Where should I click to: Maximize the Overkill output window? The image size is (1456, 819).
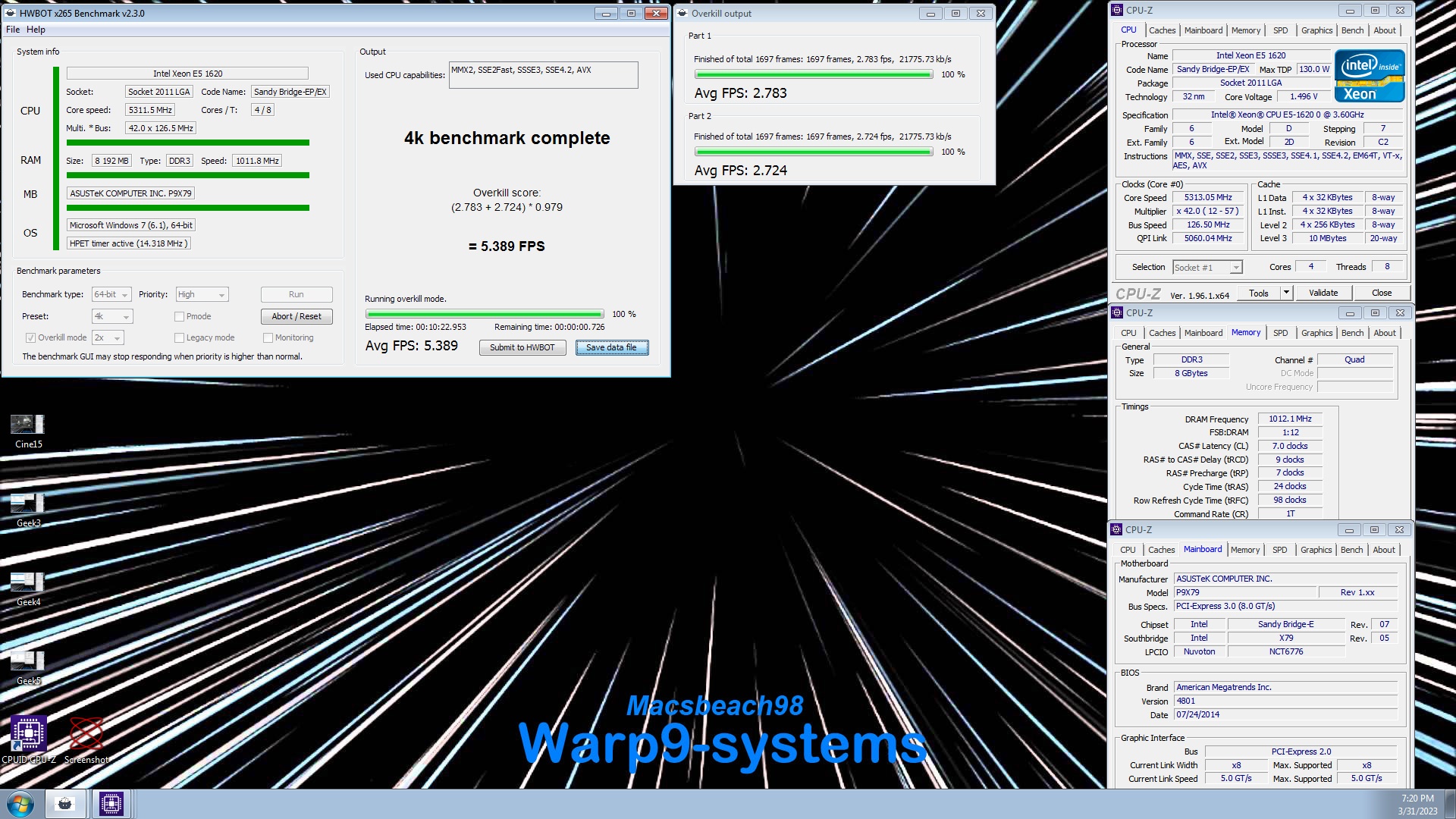(x=955, y=13)
